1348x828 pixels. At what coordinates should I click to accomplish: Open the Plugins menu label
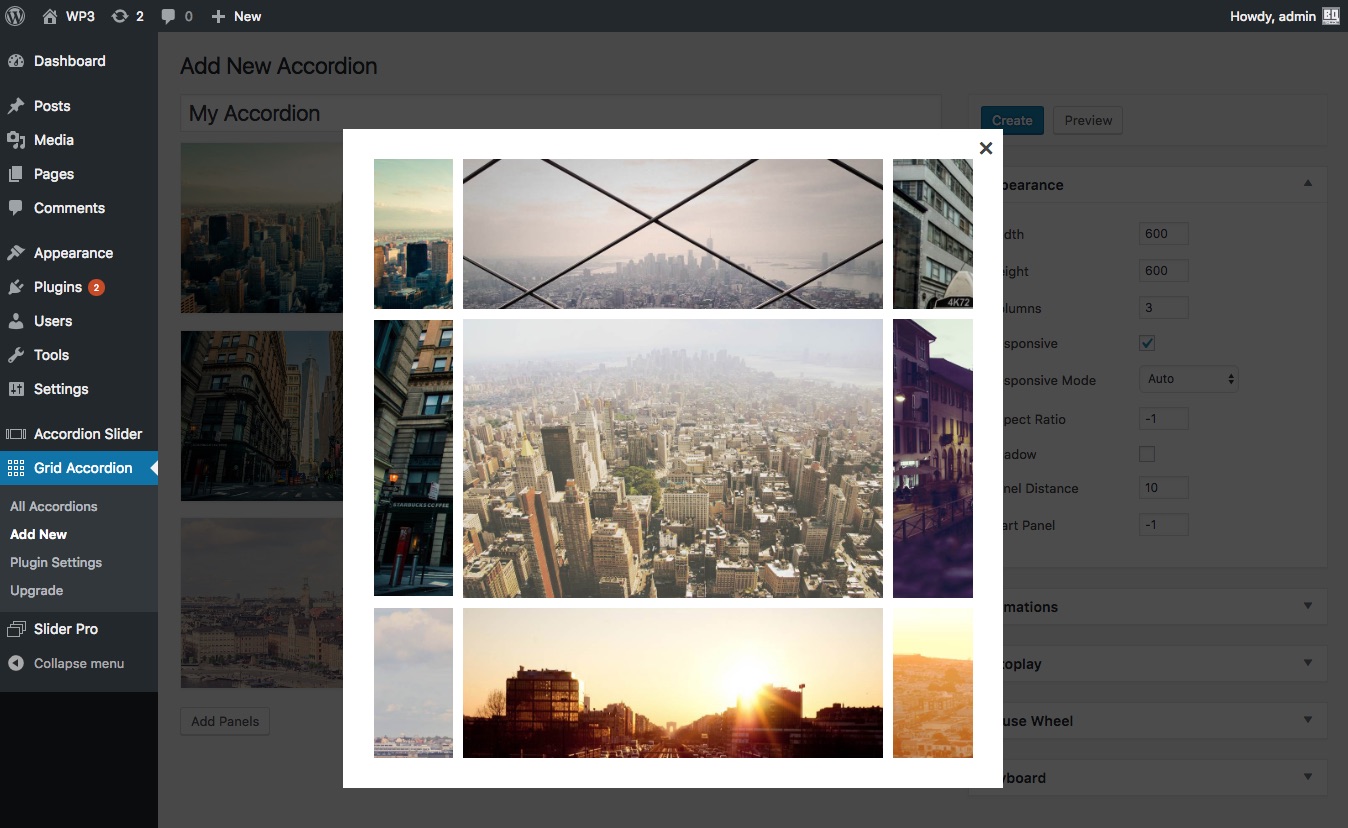click(x=58, y=287)
